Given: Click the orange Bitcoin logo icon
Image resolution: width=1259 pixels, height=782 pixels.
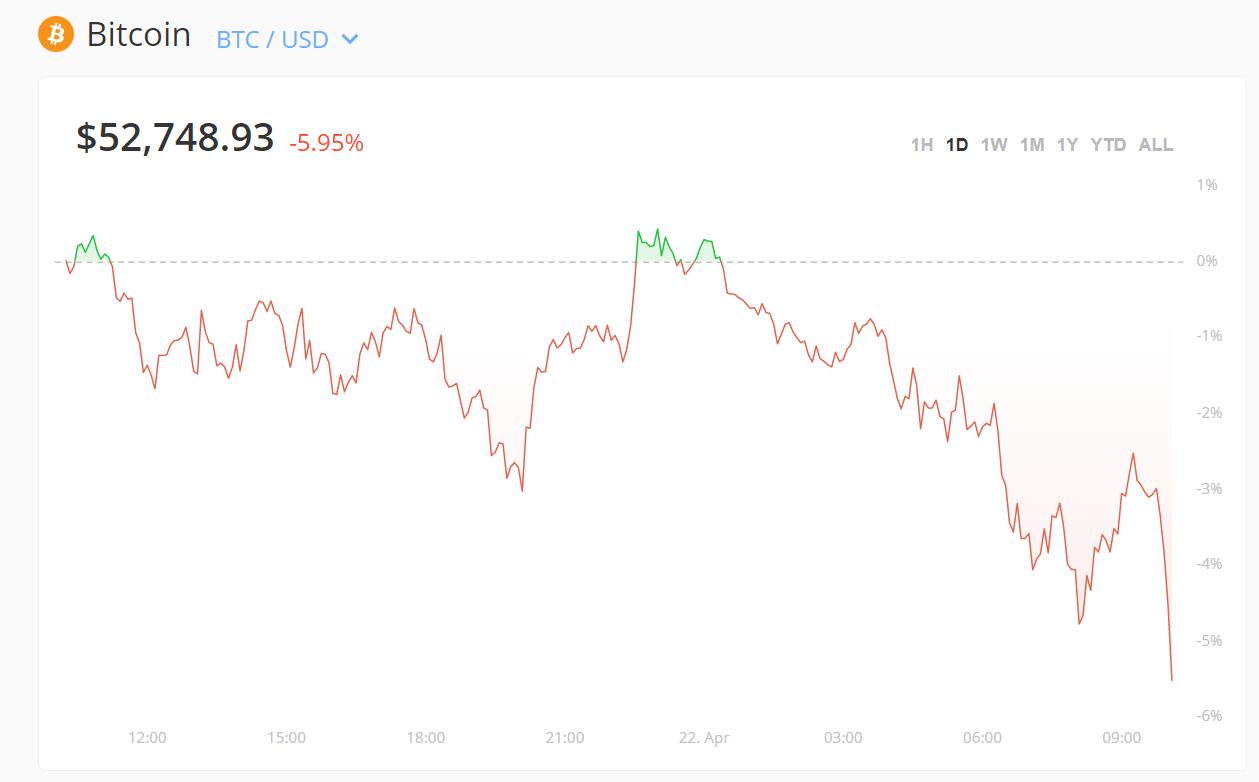Looking at the screenshot, I should click(x=56, y=35).
